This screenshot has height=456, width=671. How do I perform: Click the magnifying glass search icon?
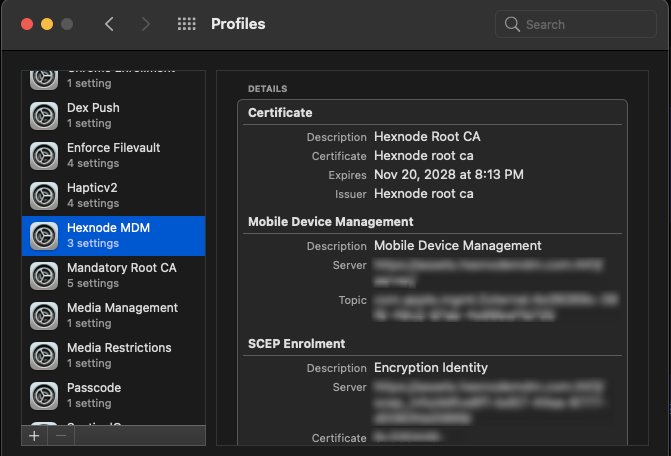coord(512,24)
